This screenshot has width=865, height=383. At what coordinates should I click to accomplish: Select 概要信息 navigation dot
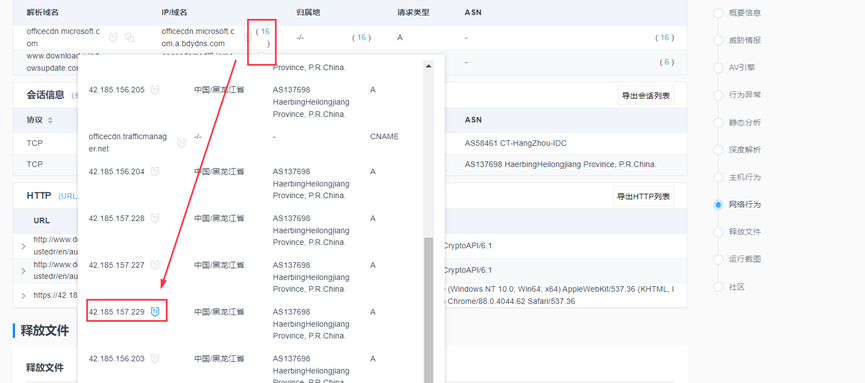pos(718,13)
